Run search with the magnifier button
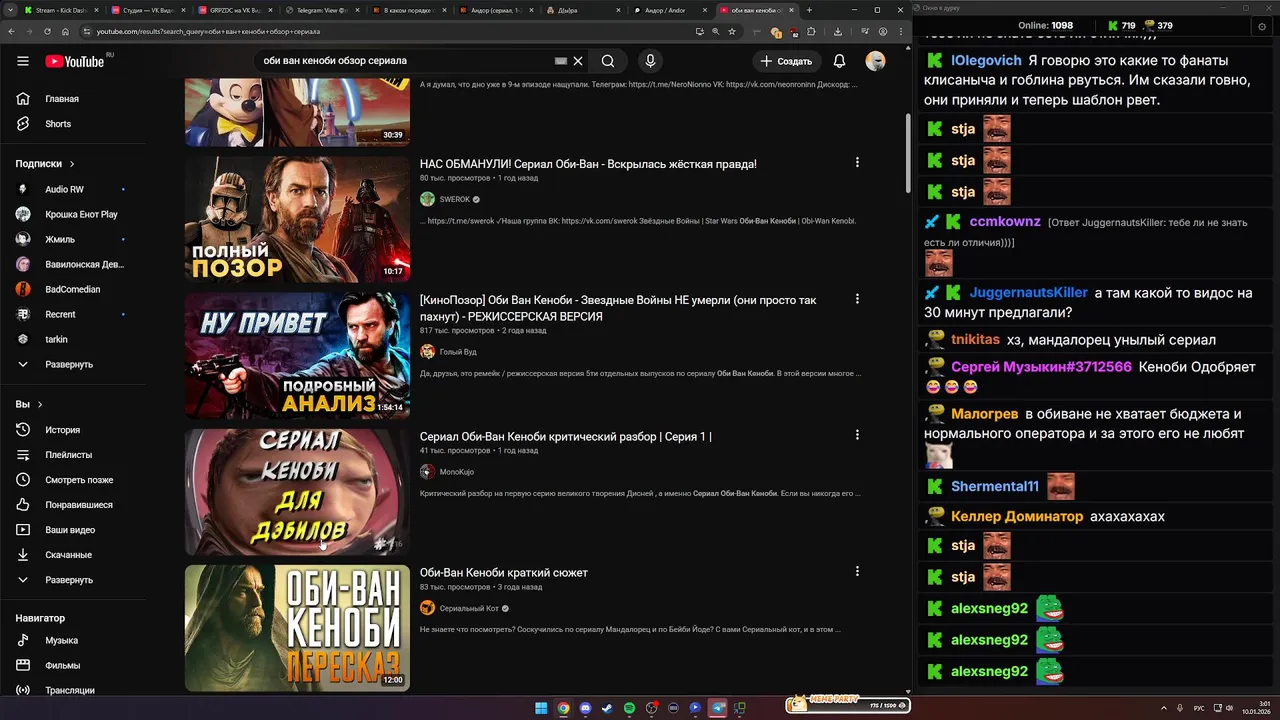The width and height of the screenshot is (1280, 720). [x=608, y=61]
